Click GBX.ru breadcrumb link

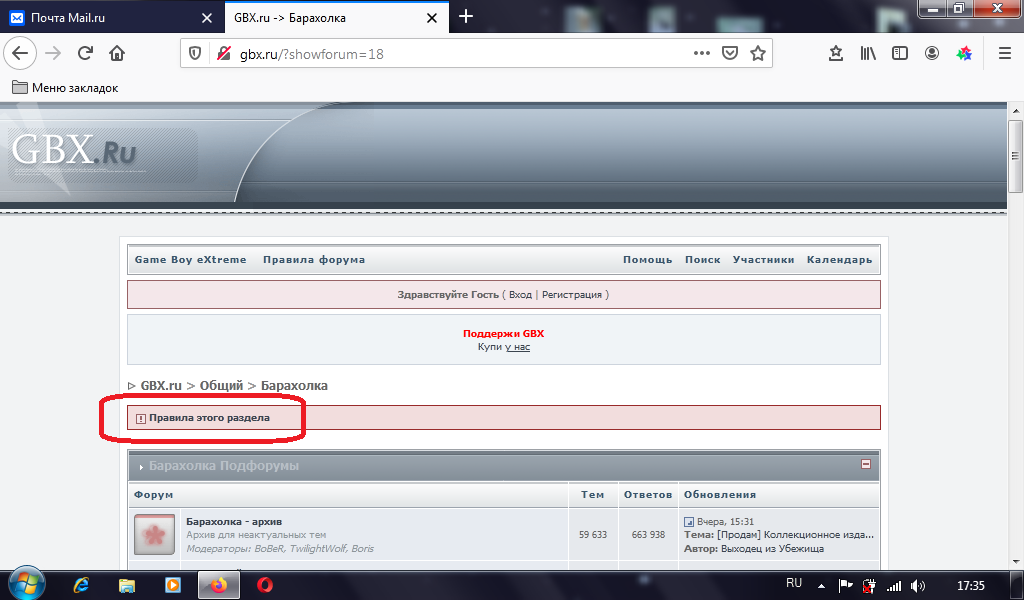click(x=161, y=386)
